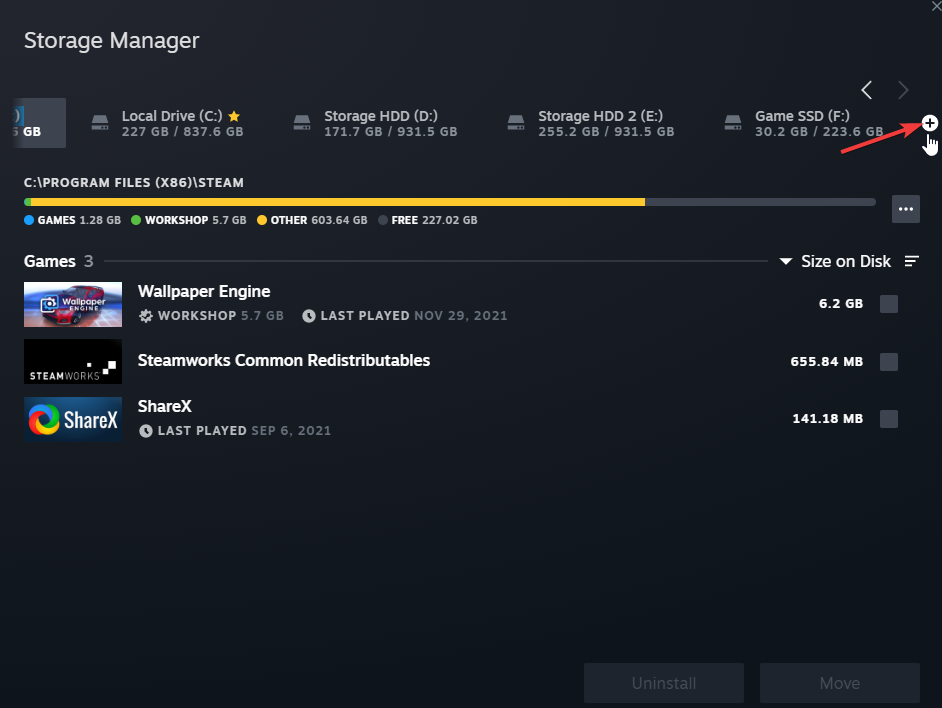Check the Steamworks Common Redistributables checkbox
This screenshot has width=942, height=708.
pyautogui.click(x=889, y=362)
